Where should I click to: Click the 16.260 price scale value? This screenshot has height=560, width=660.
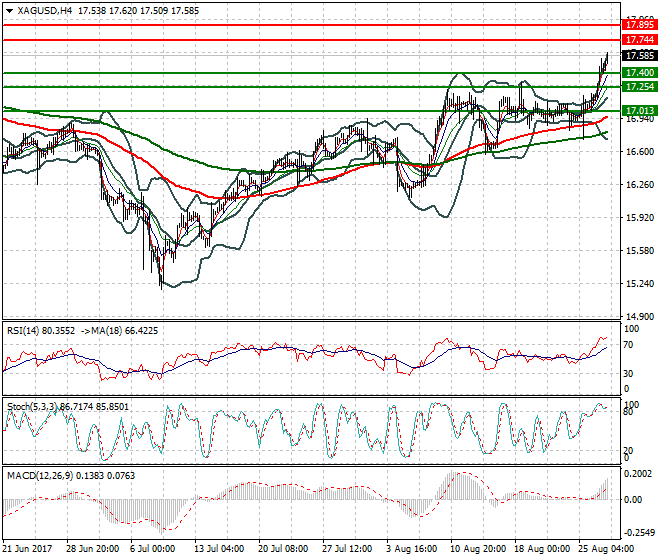(640, 185)
